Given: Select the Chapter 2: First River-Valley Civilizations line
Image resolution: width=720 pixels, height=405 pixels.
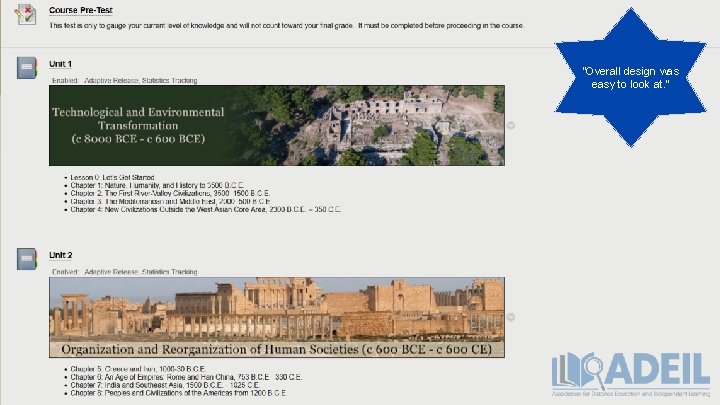Looking at the screenshot, I should [x=170, y=193].
